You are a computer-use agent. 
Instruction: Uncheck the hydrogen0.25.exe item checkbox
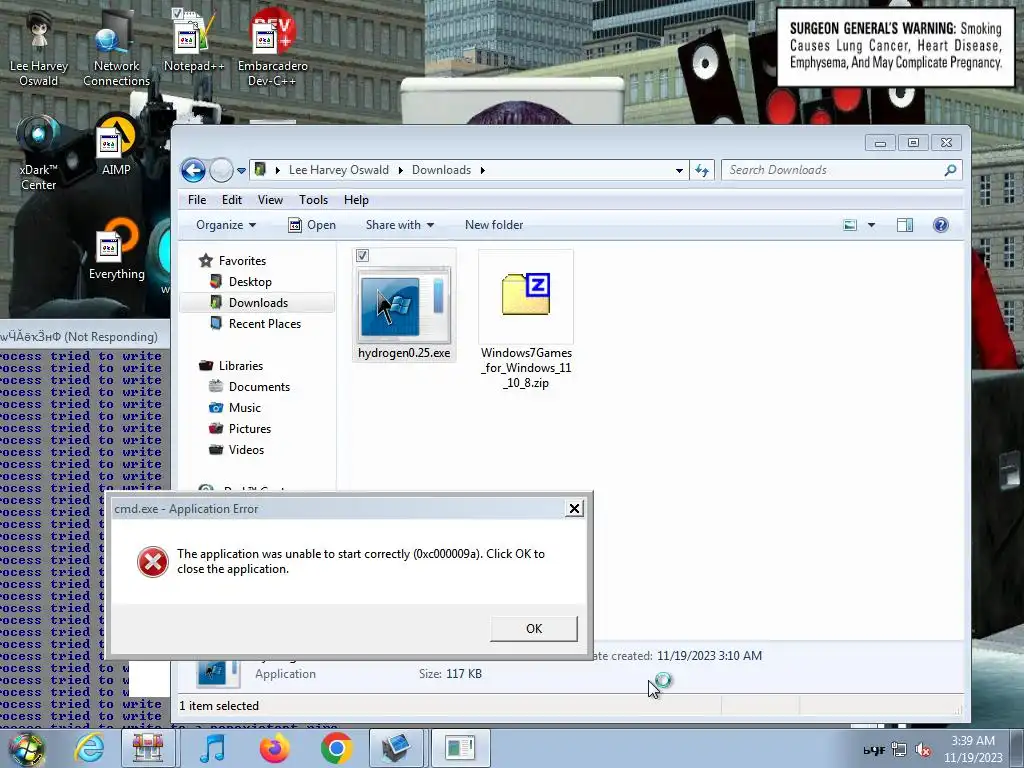pos(362,255)
